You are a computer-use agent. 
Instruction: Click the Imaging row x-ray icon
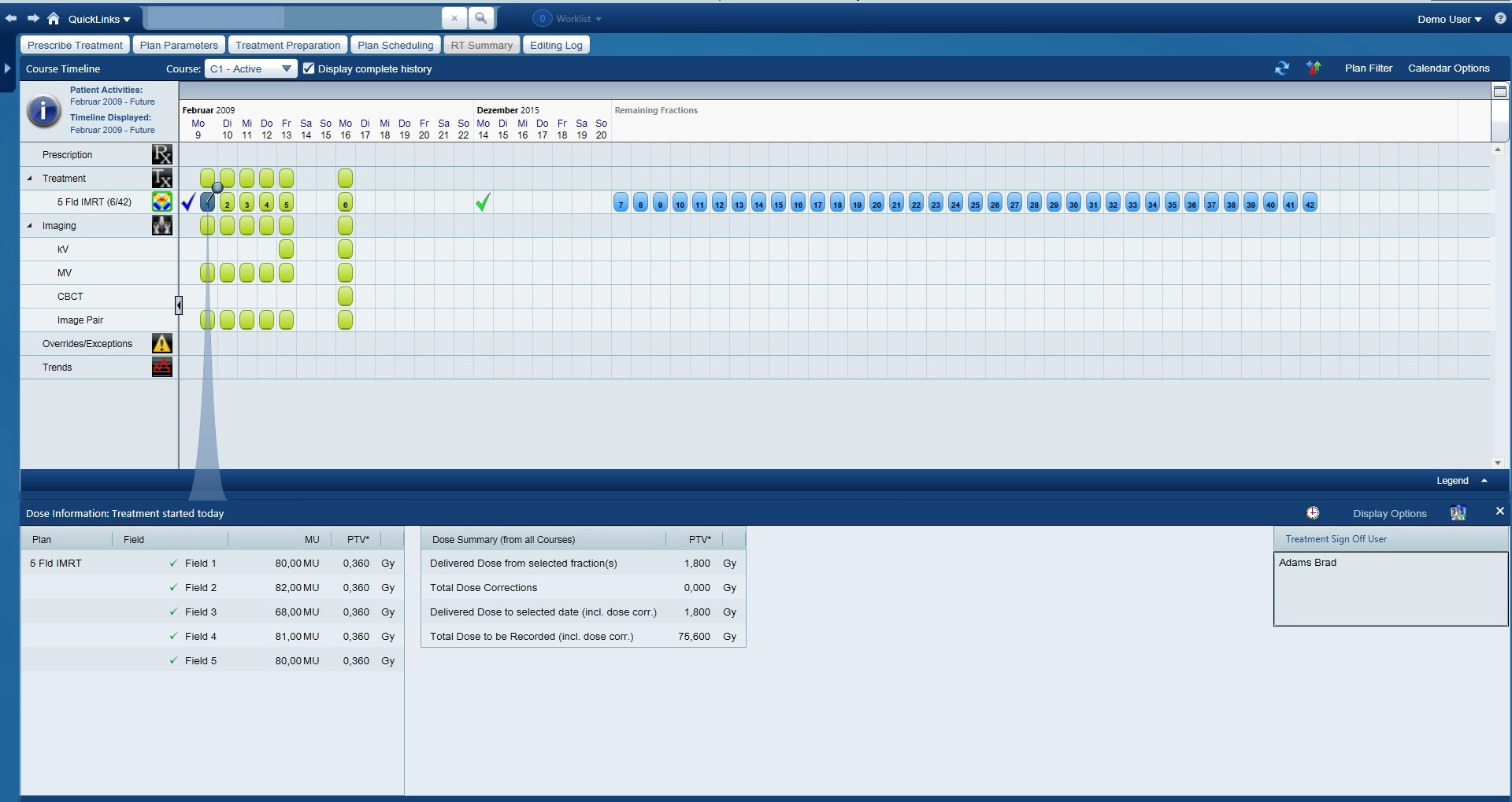tap(162, 226)
